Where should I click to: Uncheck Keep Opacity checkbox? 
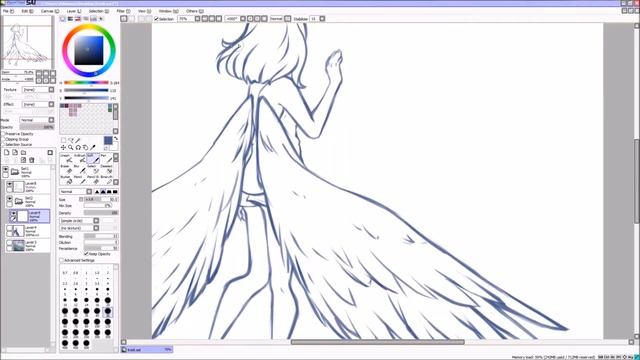coord(86,254)
